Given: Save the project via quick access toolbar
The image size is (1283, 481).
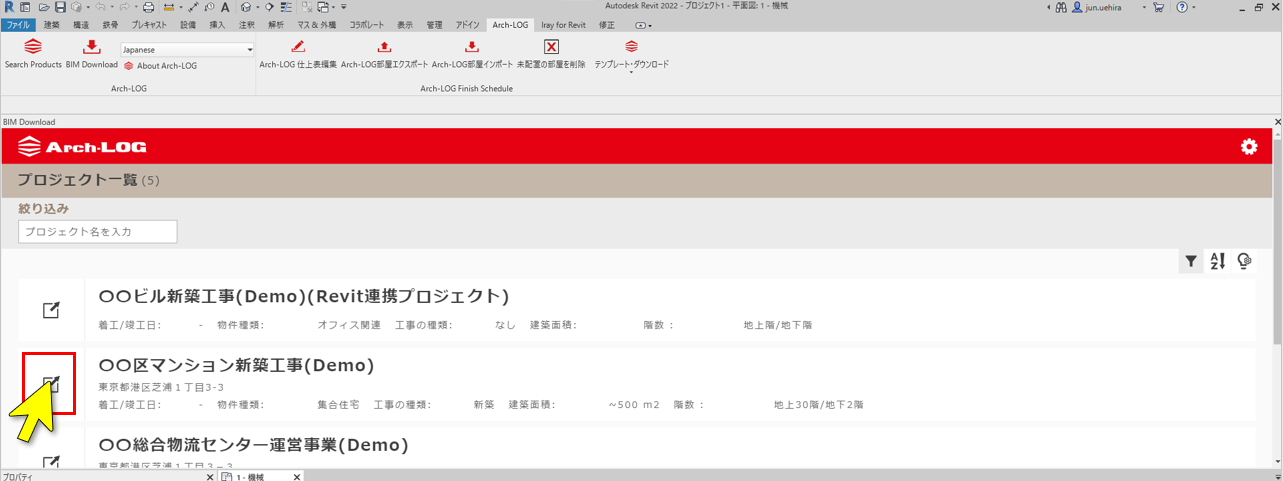Looking at the screenshot, I should (x=60, y=7).
